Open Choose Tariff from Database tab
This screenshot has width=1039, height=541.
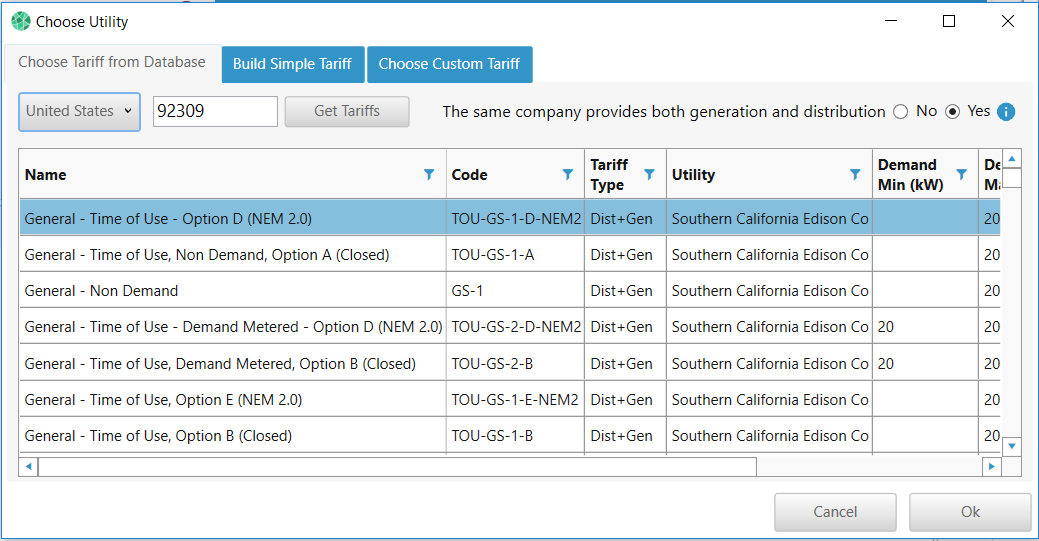(112, 62)
